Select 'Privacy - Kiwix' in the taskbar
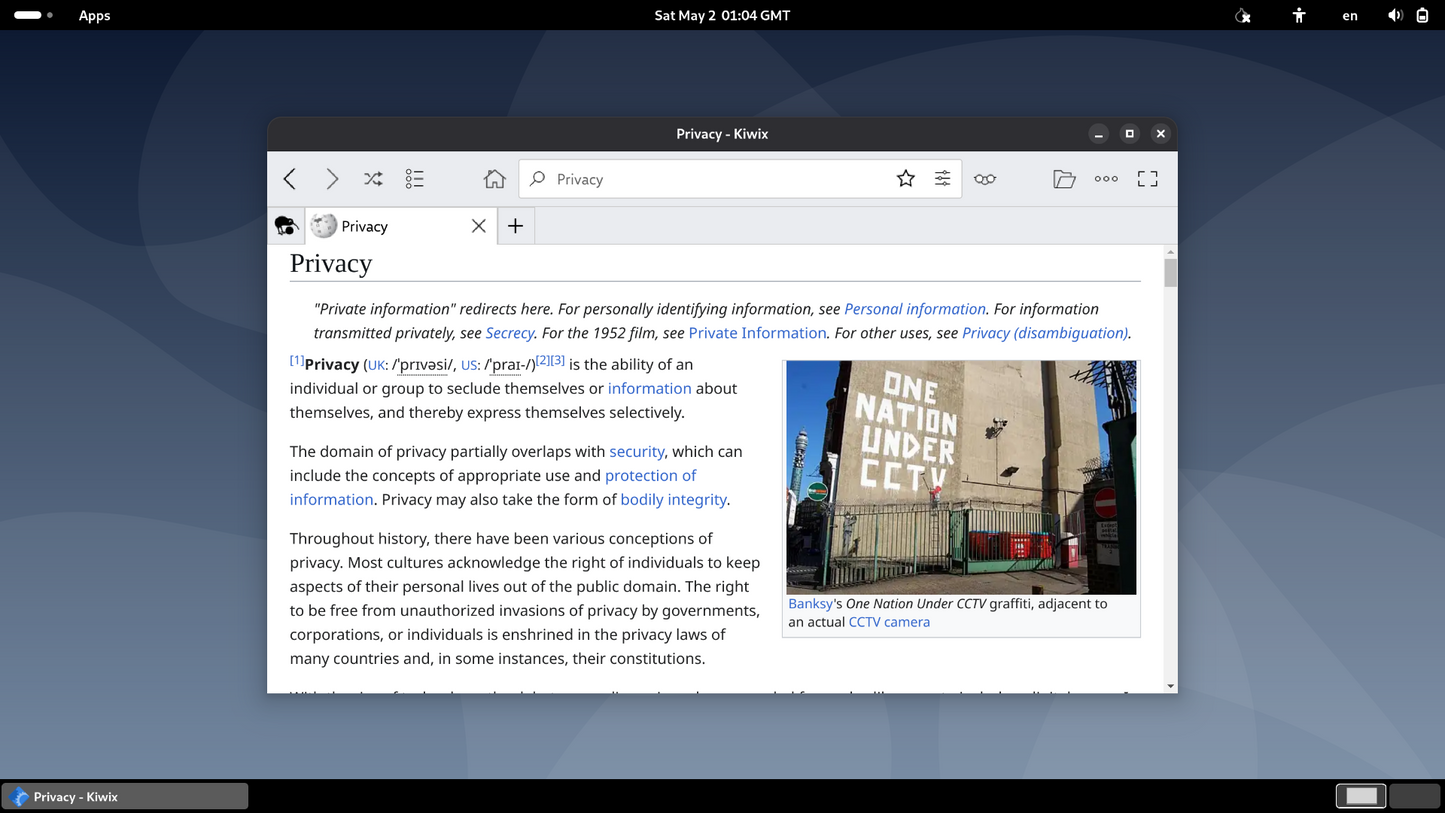Image resolution: width=1445 pixels, height=813 pixels. 125,796
